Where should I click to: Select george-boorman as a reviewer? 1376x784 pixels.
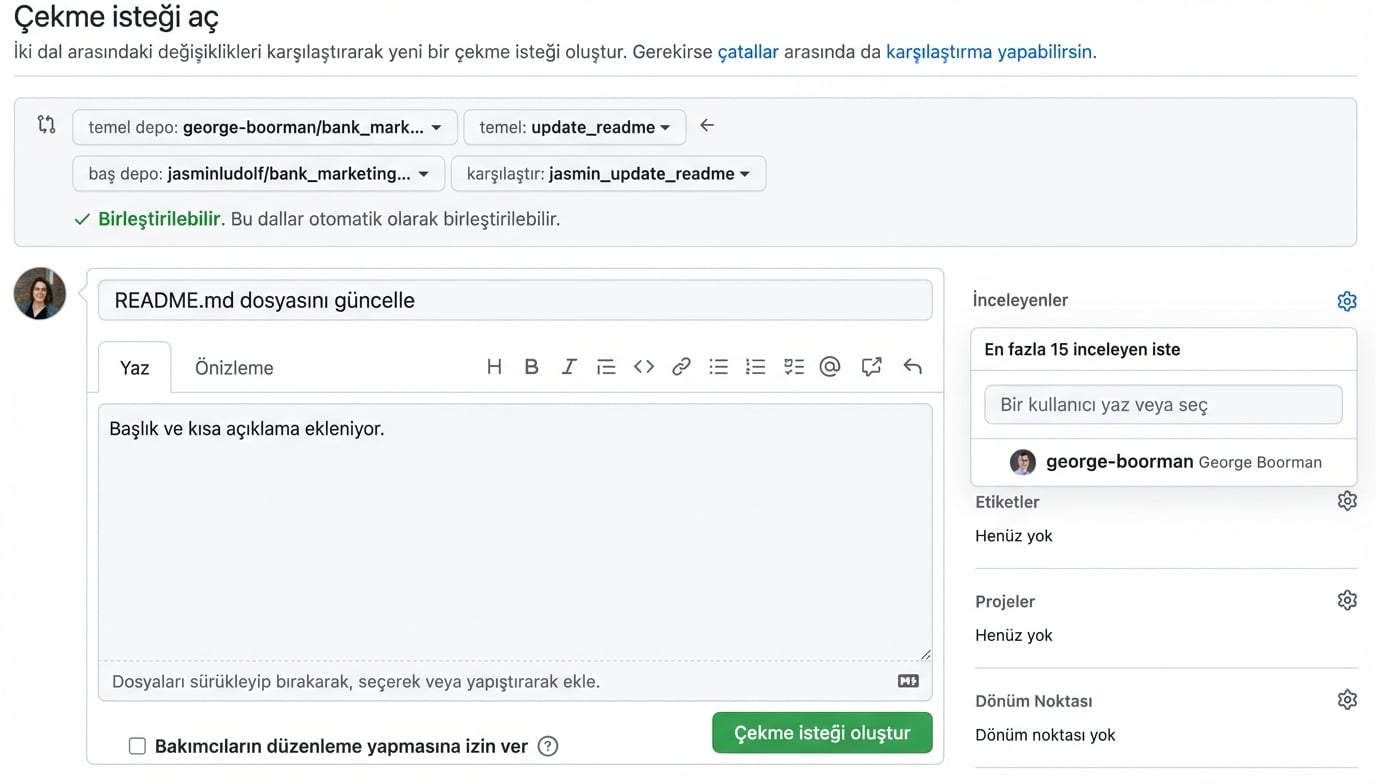1118,461
